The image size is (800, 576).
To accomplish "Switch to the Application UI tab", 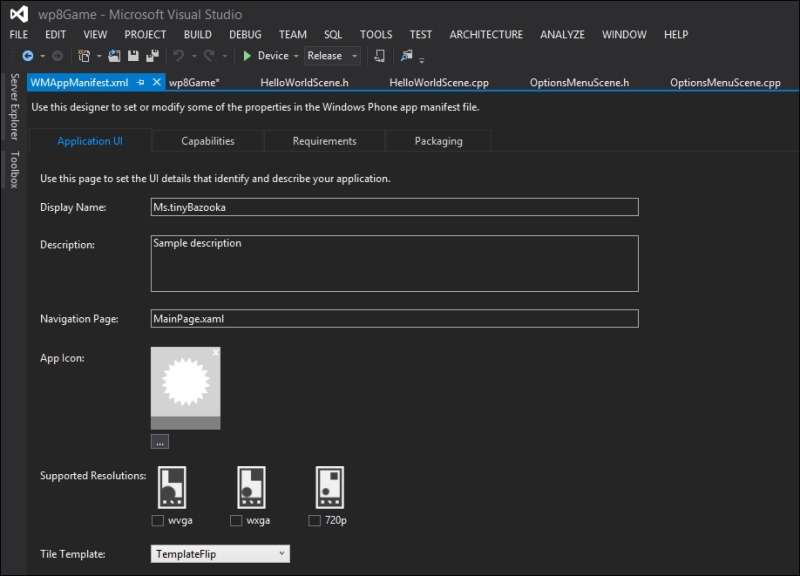I will point(90,141).
